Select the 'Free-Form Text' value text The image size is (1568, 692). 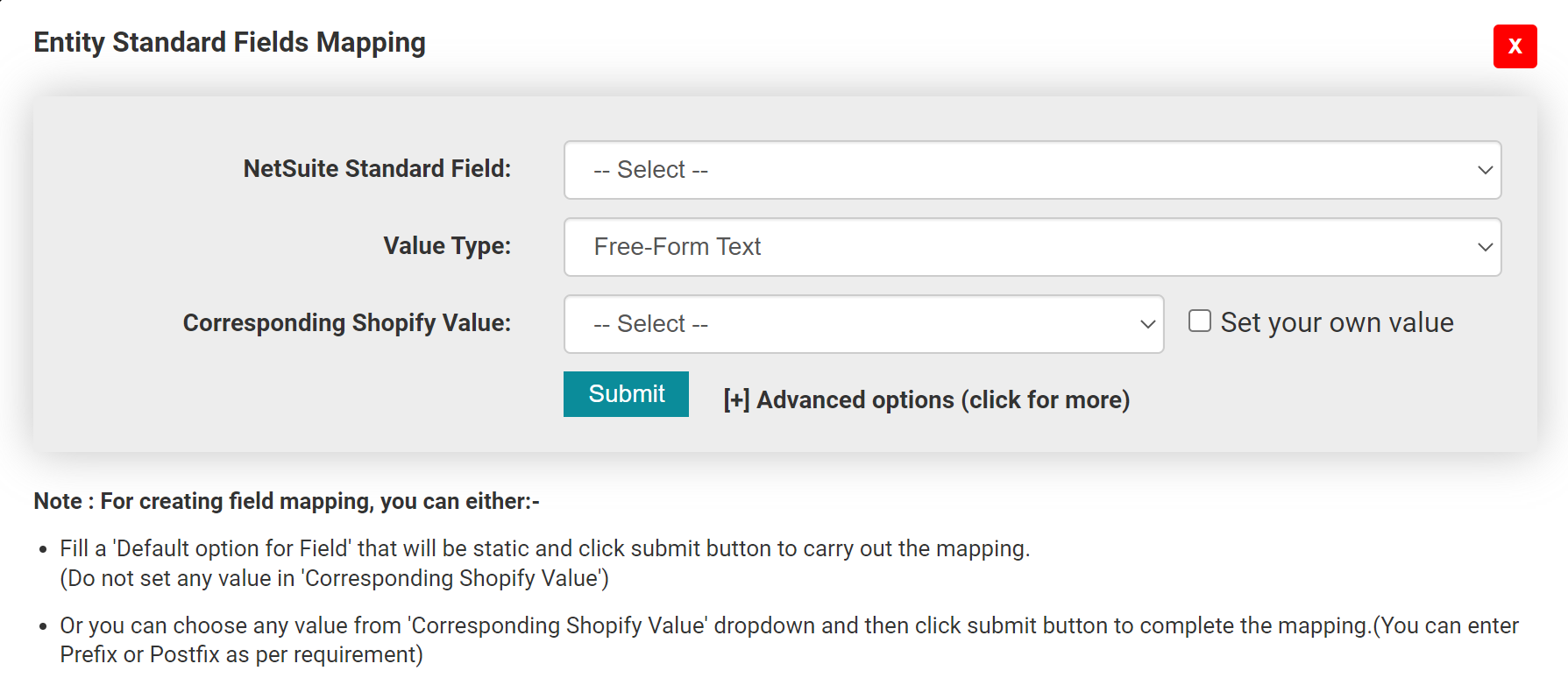click(678, 247)
